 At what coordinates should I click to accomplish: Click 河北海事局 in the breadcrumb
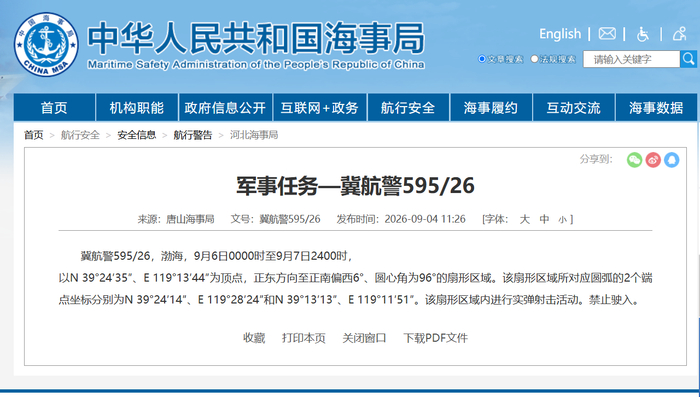click(254, 135)
